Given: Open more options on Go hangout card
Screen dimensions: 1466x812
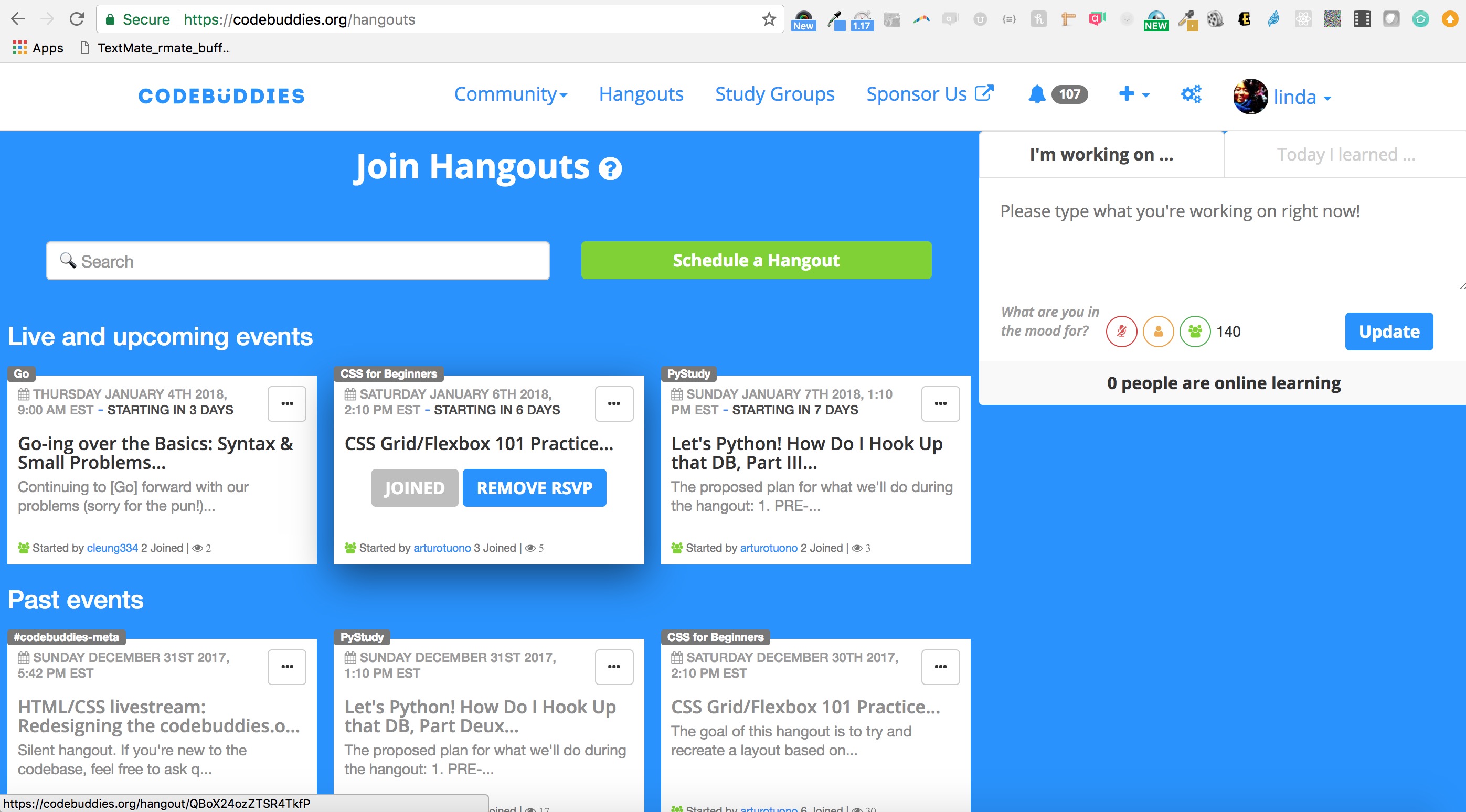Looking at the screenshot, I should [x=287, y=403].
